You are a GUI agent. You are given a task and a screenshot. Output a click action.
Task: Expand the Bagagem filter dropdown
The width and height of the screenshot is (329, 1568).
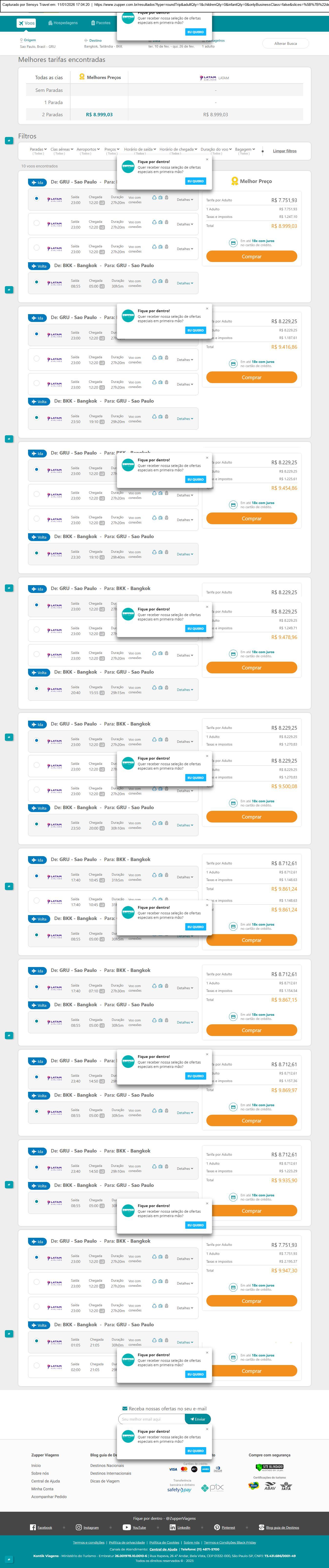click(x=244, y=149)
